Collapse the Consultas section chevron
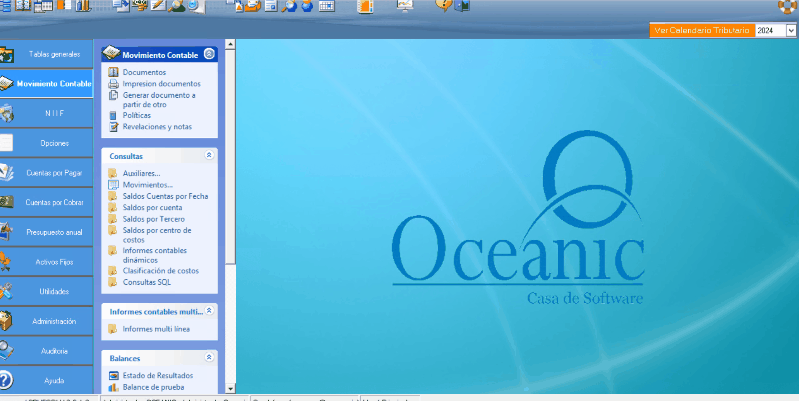This screenshot has height=401, width=799. point(208,157)
